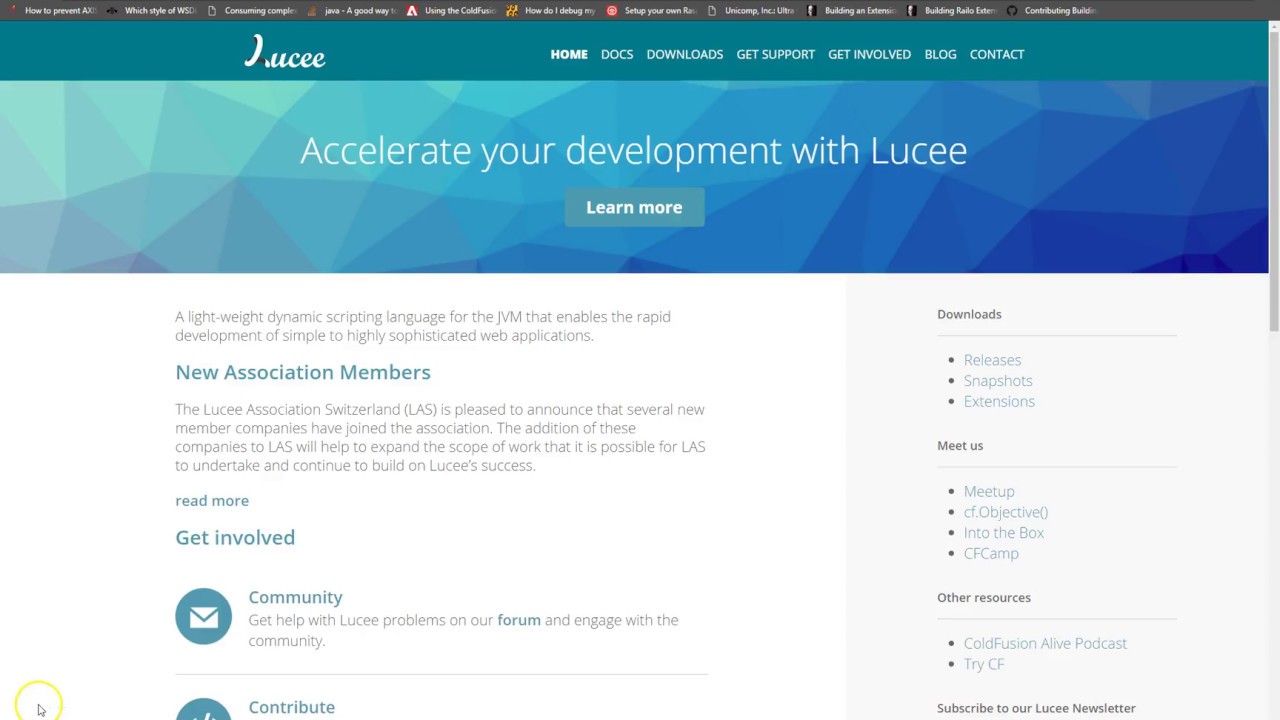Open the Snapshots download link
Image resolution: width=1280 pixels, height=720 pixels.
point(998,381)
